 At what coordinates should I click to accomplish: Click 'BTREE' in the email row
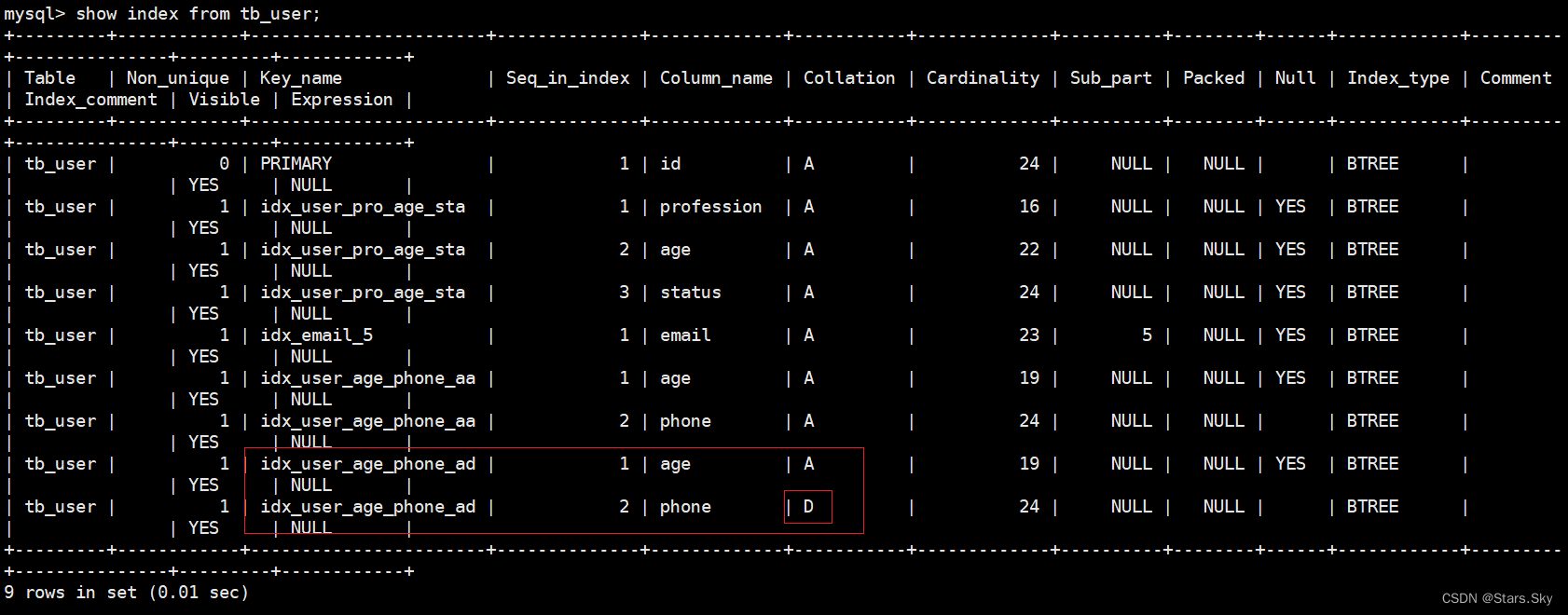tap(1372, 335)
